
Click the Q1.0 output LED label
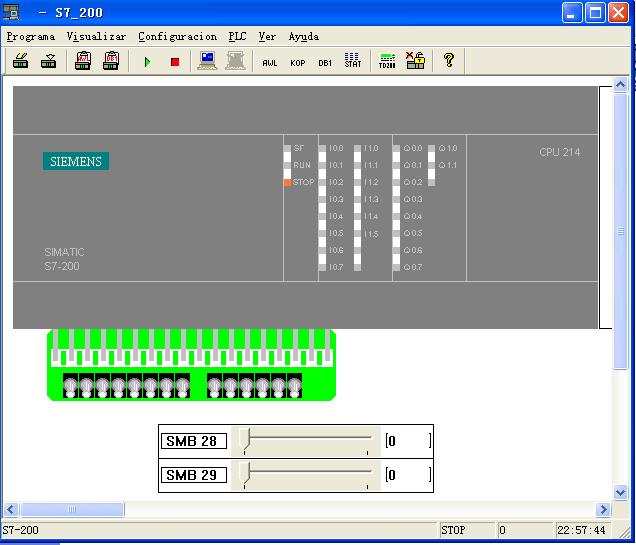pyautogui.click(x=448, y=148)
